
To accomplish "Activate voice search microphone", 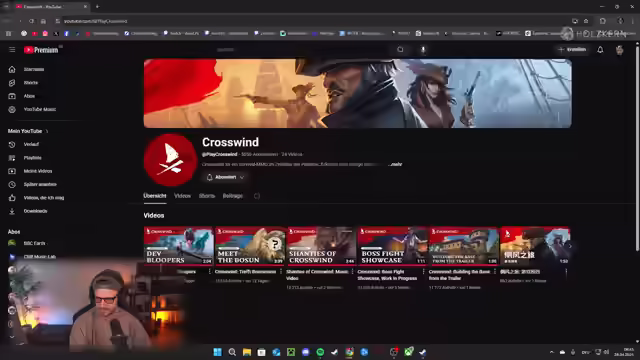I will click(x=423, y=50).
